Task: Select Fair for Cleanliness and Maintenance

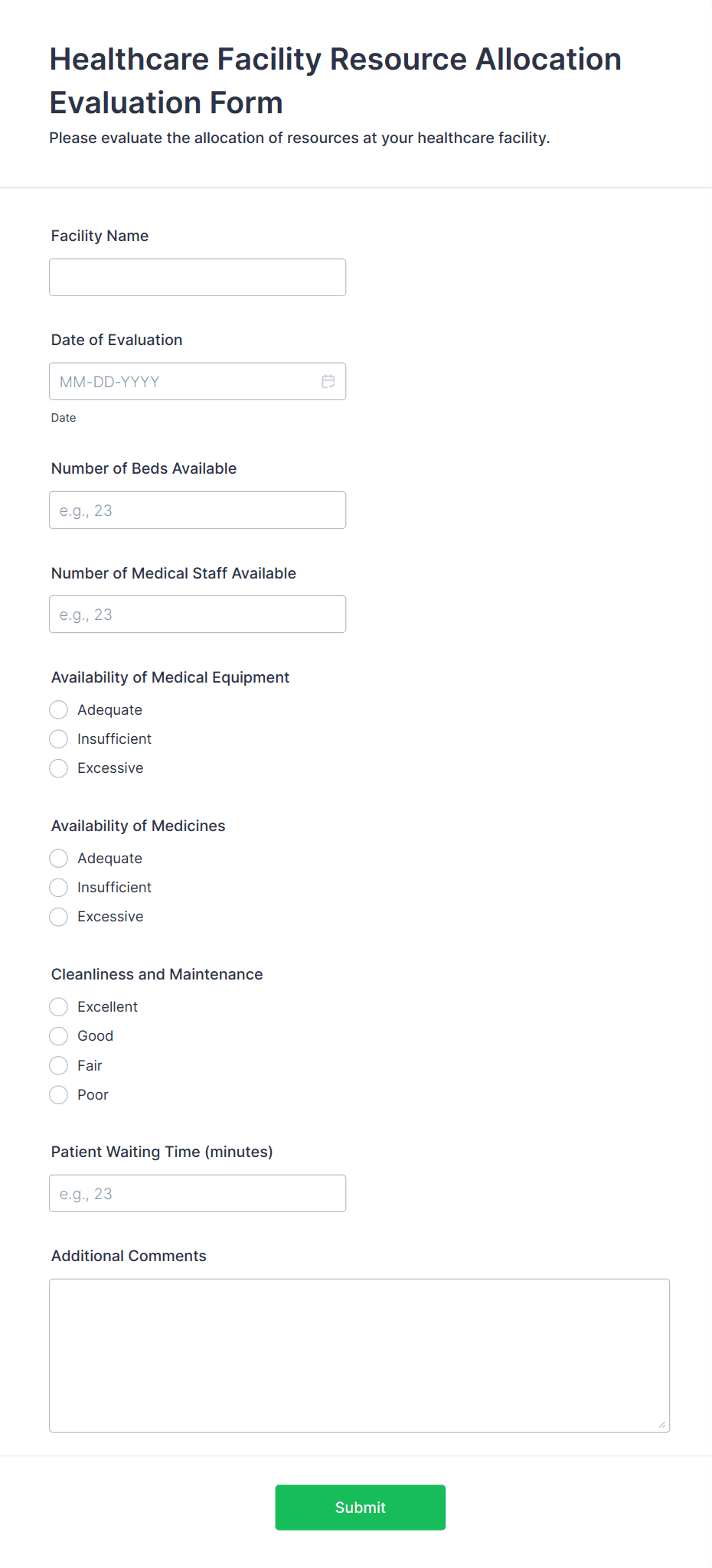Action: 58,1065
